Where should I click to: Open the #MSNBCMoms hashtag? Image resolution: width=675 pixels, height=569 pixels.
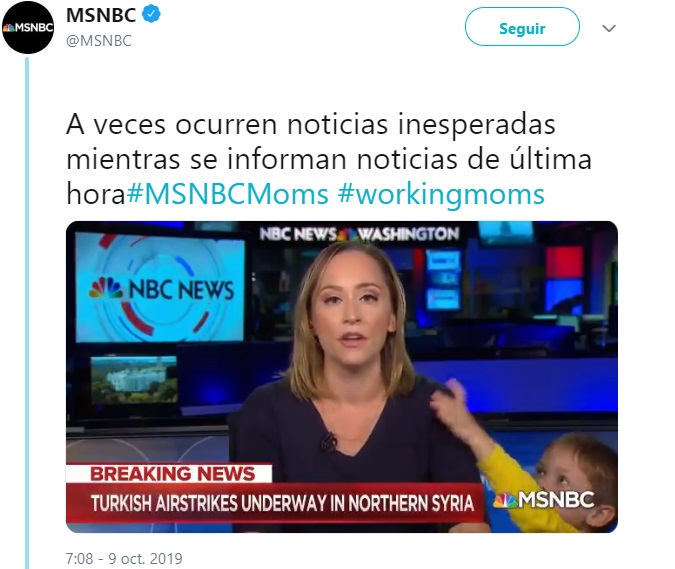coord(227,194)
